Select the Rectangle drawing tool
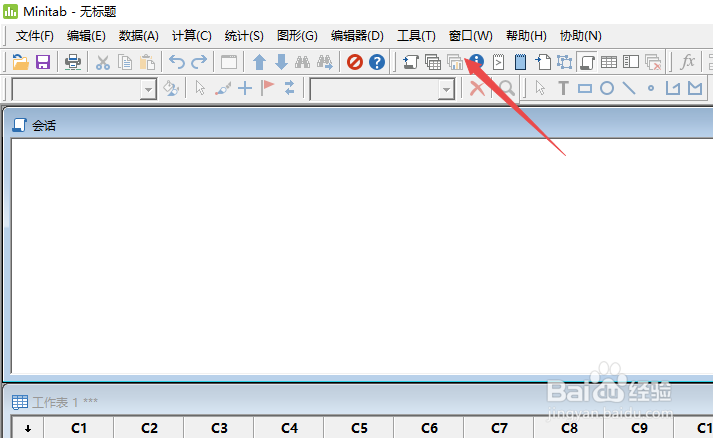This screenshot has width=713, height=438. (585, 88)
